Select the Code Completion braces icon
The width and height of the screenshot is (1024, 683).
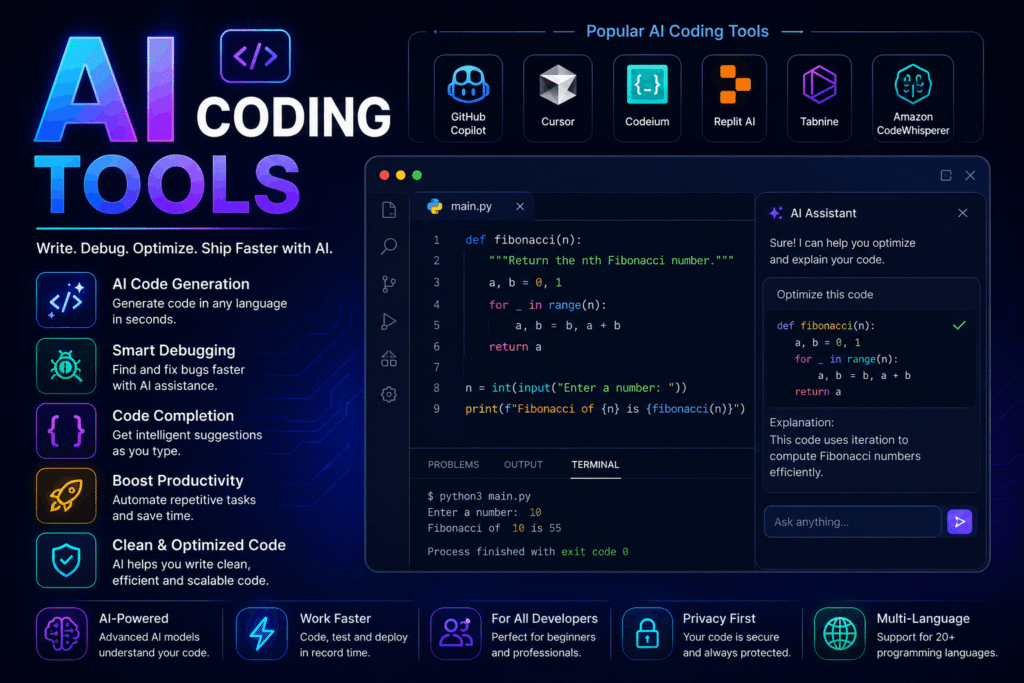tap(66, 431)
